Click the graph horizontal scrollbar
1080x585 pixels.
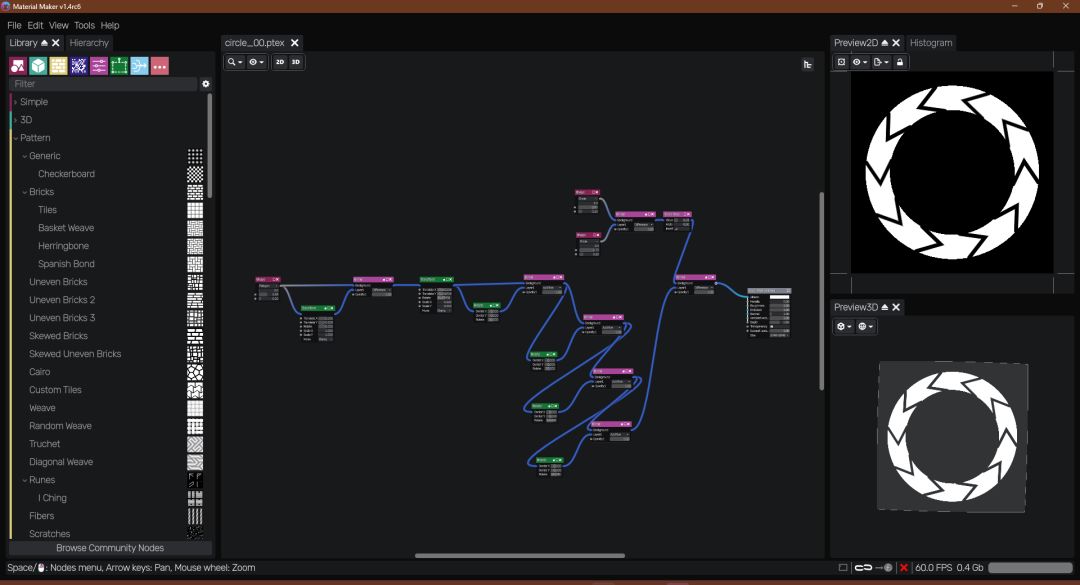(520, 555)
